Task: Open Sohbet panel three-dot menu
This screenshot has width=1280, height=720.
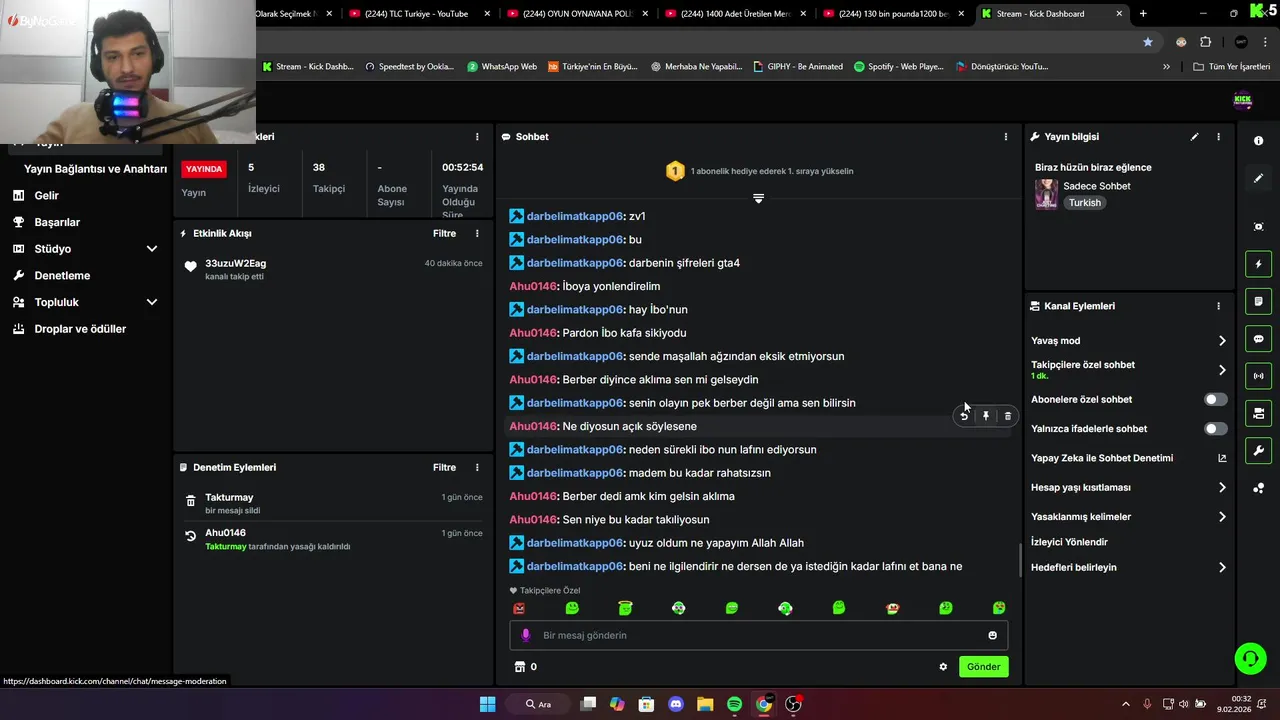Action: point(1006,137)
